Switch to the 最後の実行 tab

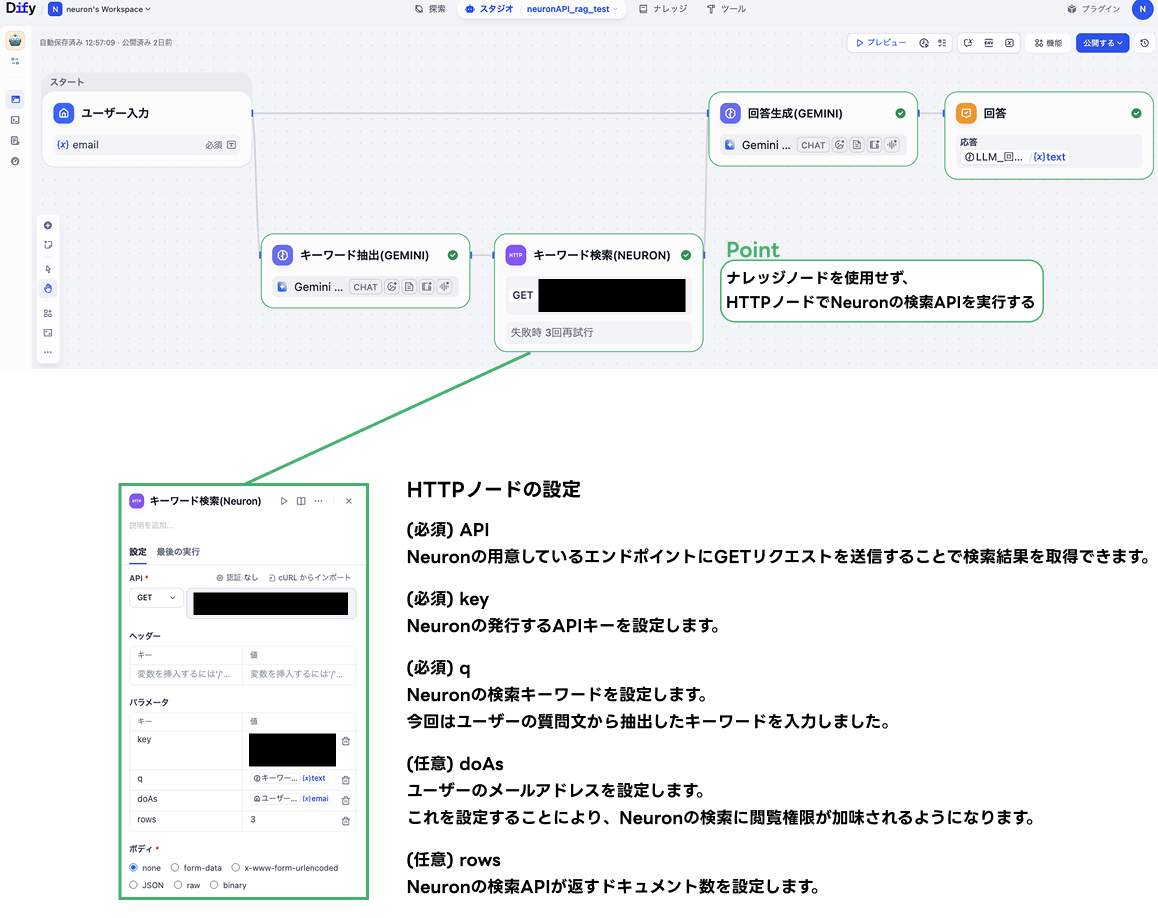tap(178, 552)
